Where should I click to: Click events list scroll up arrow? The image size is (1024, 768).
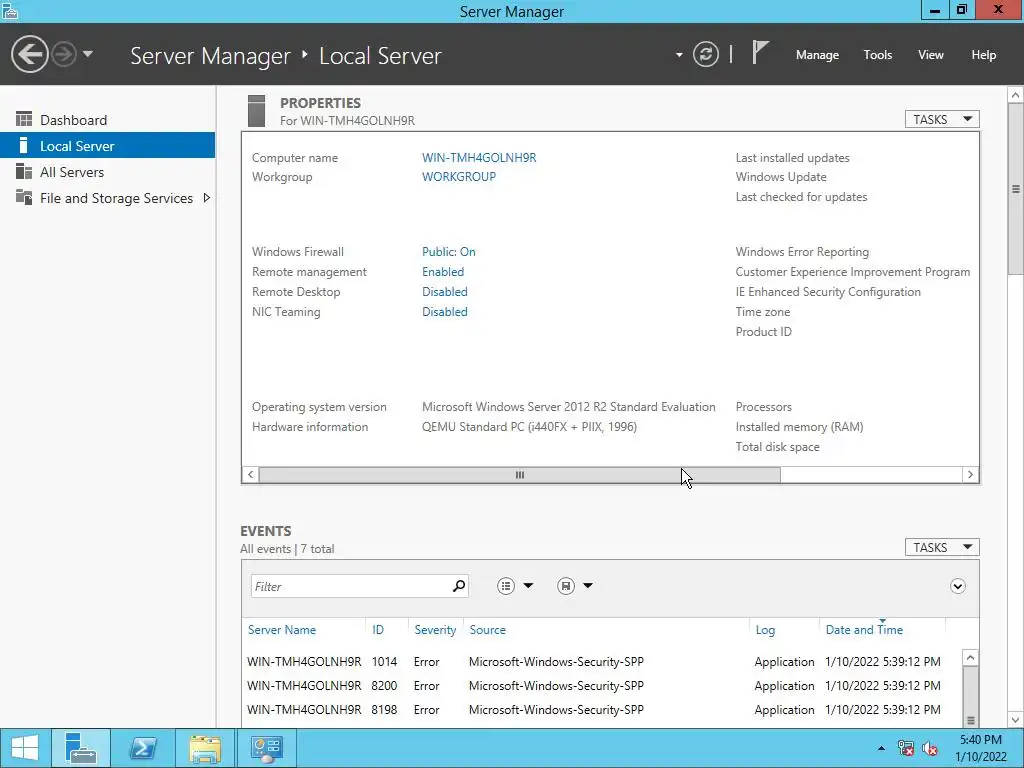coord(970,658)
